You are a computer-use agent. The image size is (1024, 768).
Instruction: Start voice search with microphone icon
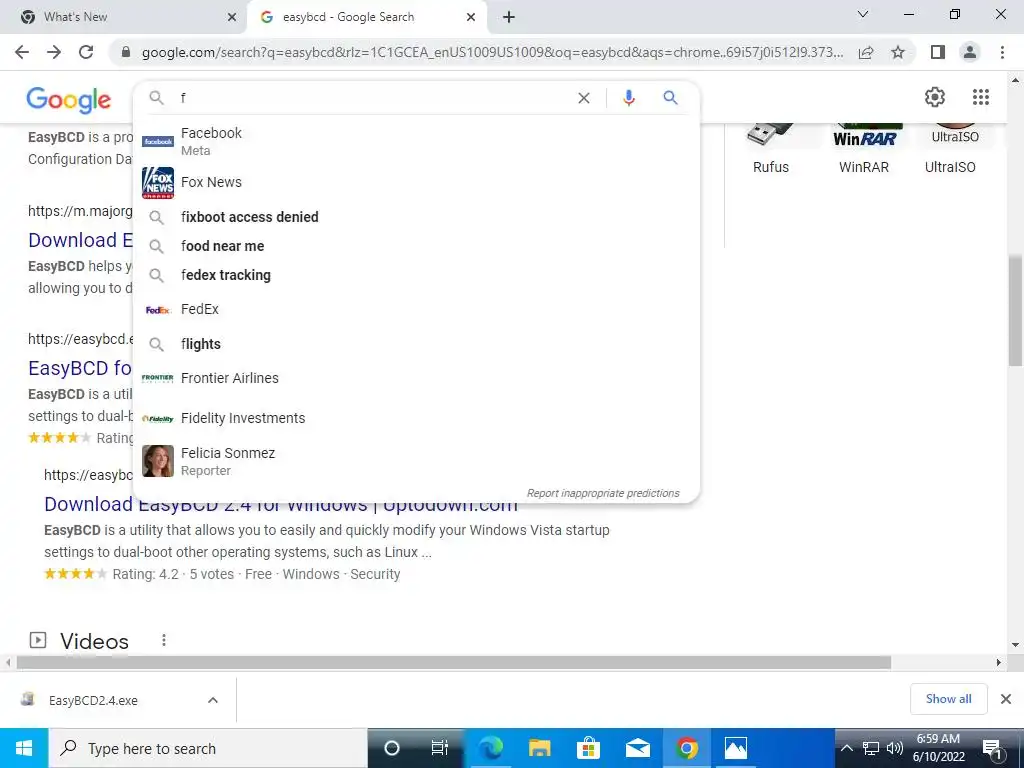click(629, 98)
